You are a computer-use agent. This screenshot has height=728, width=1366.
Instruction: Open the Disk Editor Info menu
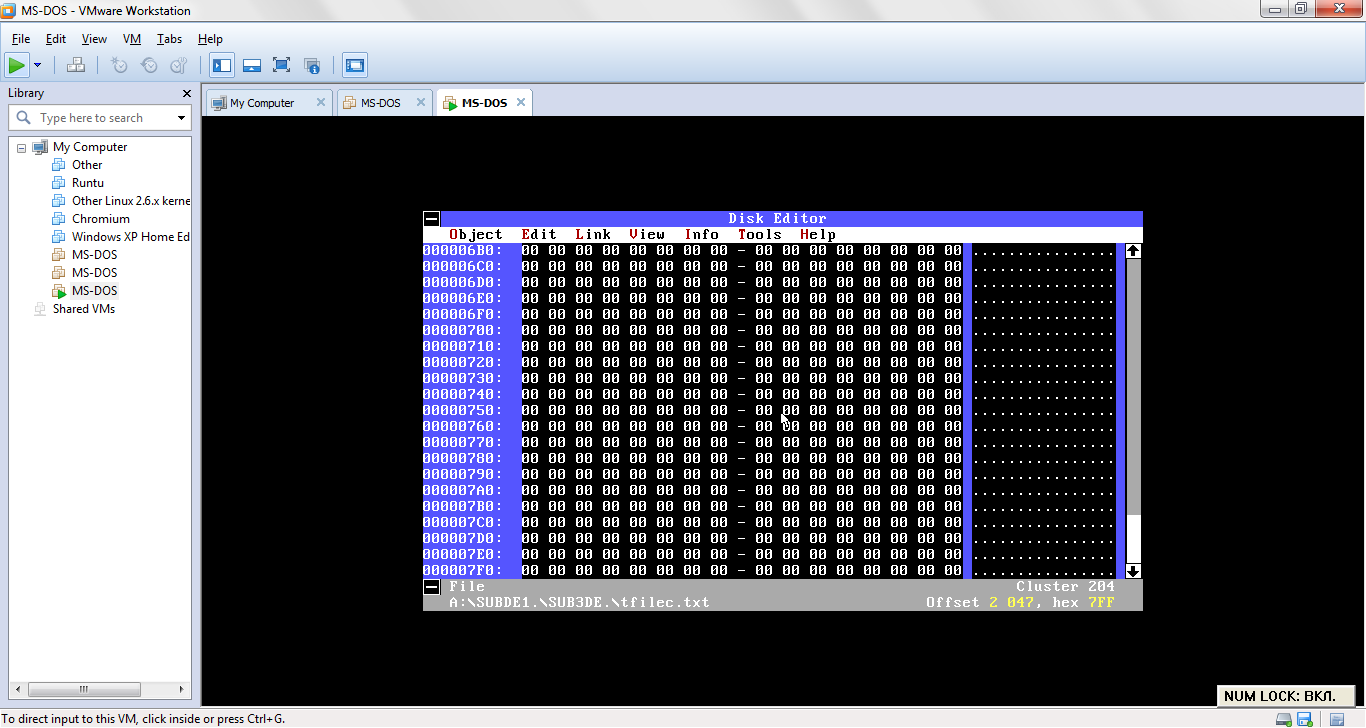702,235
